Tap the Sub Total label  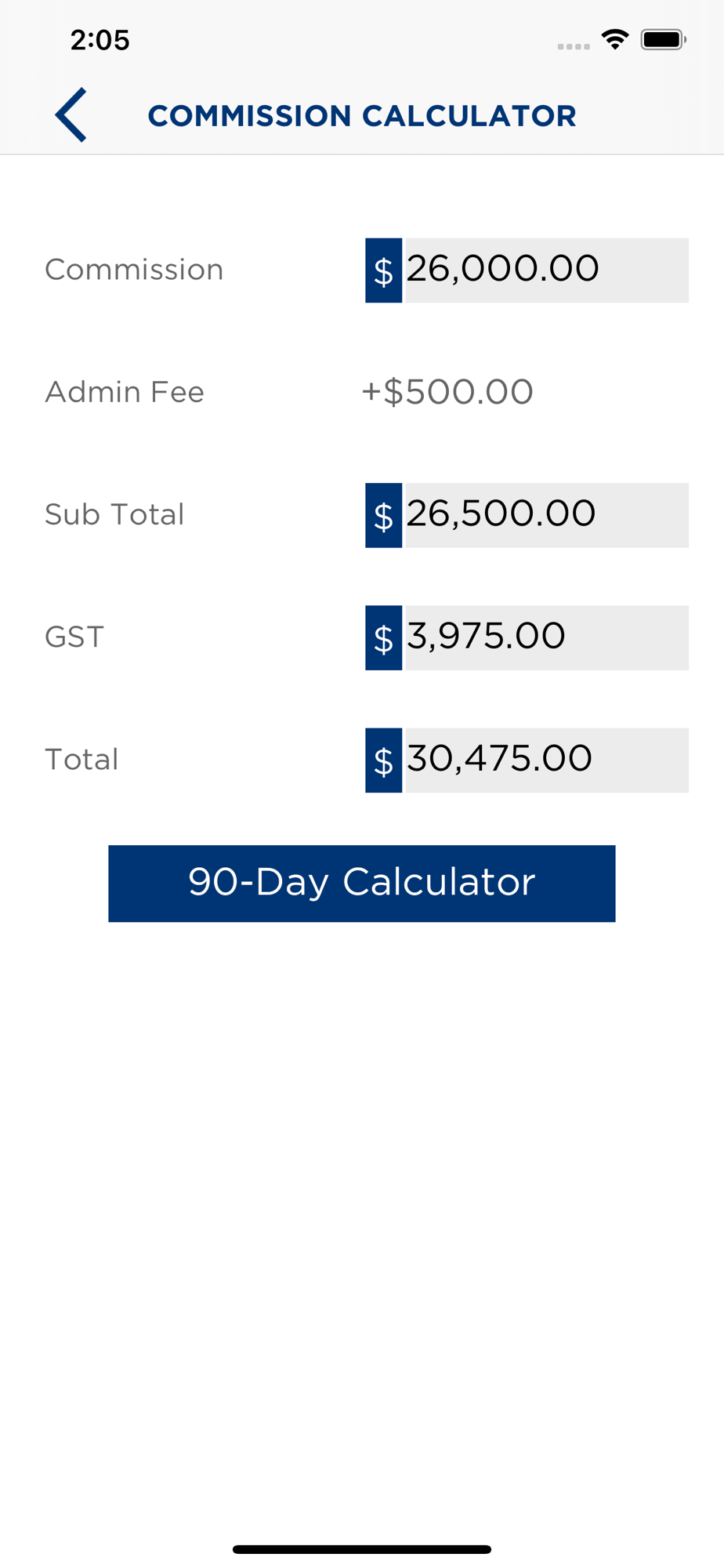click(x=114, y=514)
